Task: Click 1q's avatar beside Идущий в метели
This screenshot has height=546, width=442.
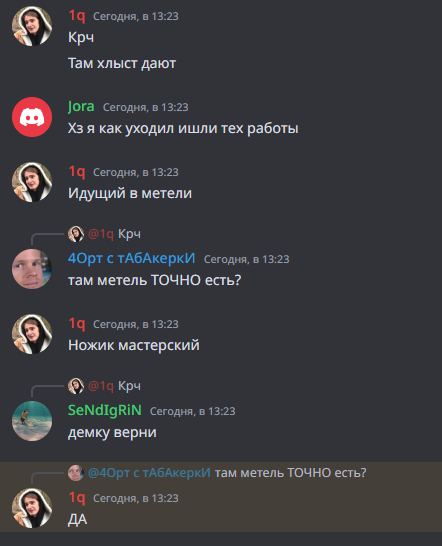Action: point(32,182)
